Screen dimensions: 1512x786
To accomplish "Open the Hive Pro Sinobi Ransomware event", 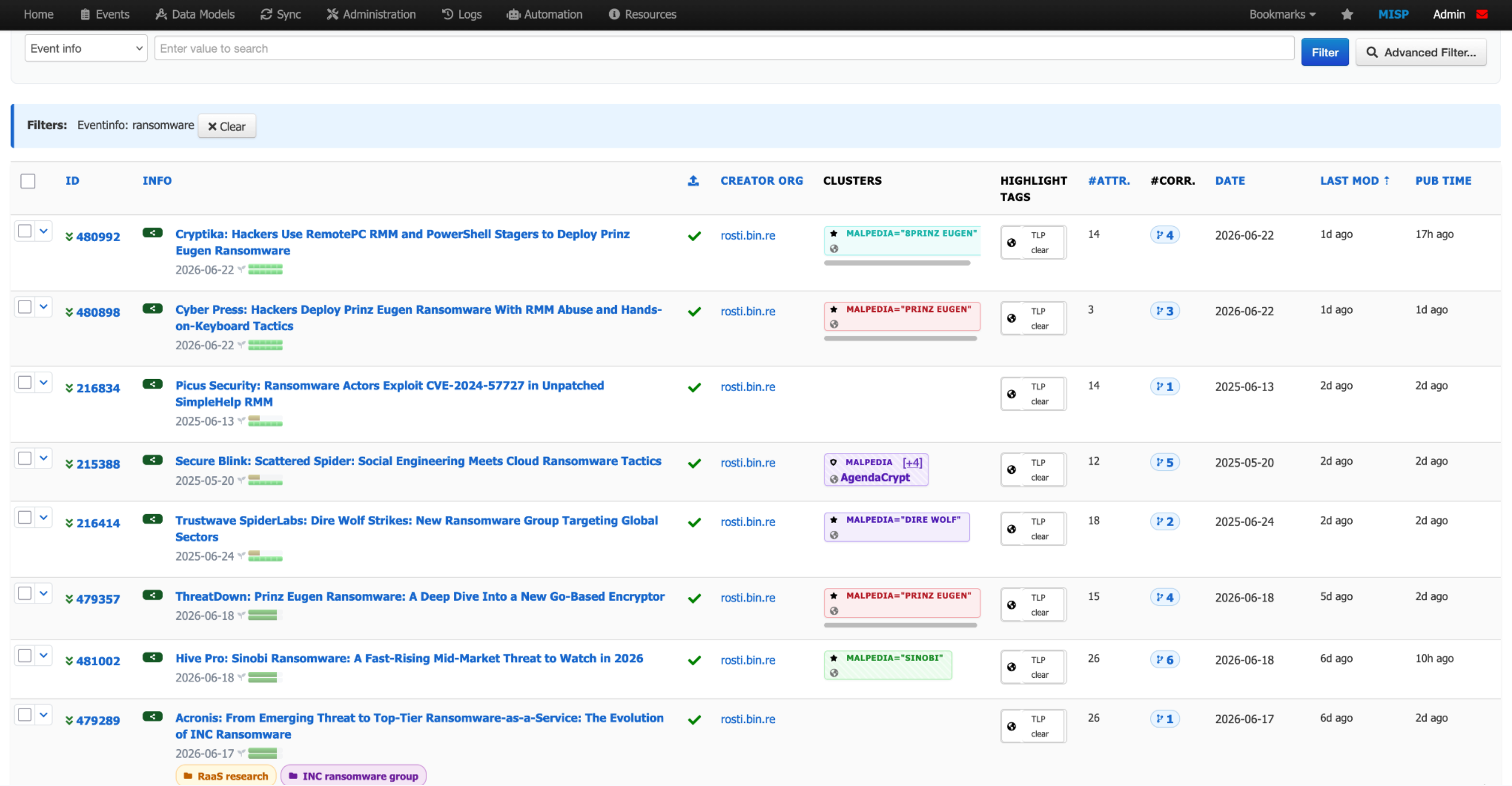I will [x=409, y=658].
